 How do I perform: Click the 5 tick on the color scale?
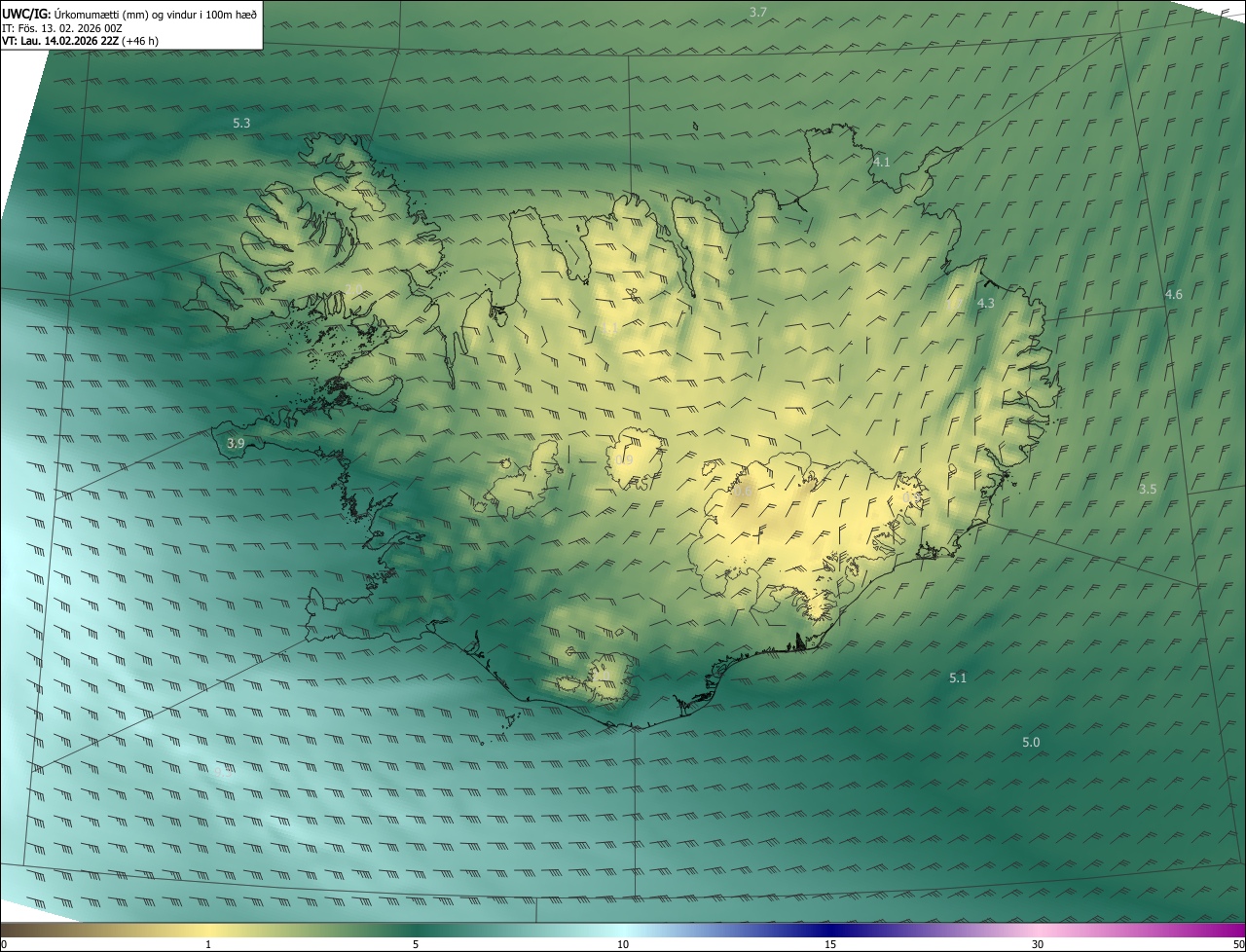(416, 944)
